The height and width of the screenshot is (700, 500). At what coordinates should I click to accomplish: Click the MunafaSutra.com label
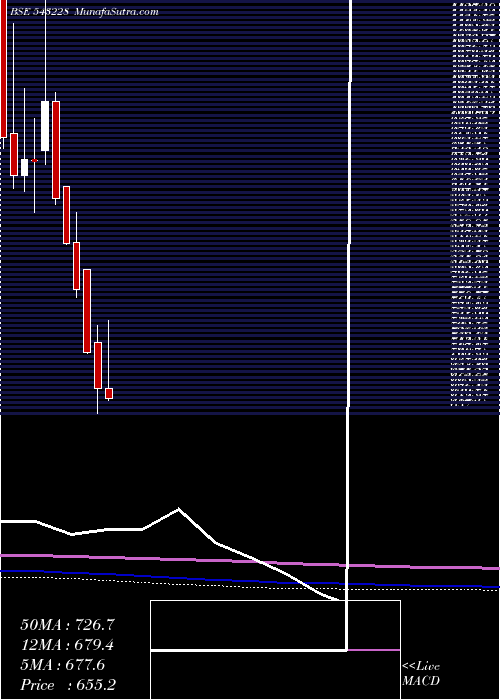[x=116, y=12]
